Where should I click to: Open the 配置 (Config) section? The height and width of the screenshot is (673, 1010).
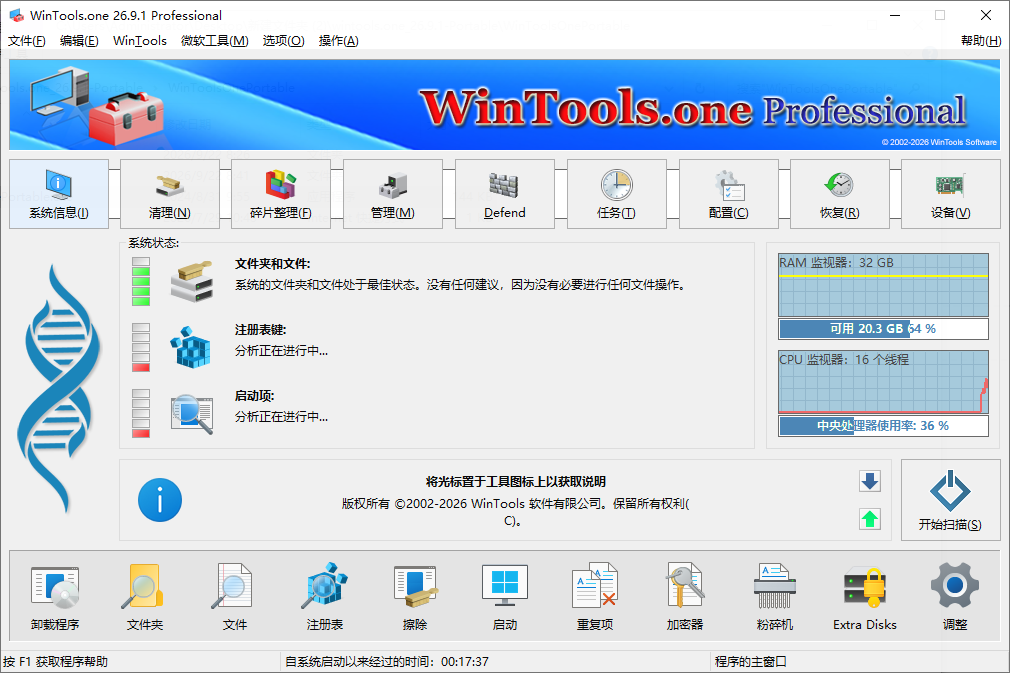729,194
